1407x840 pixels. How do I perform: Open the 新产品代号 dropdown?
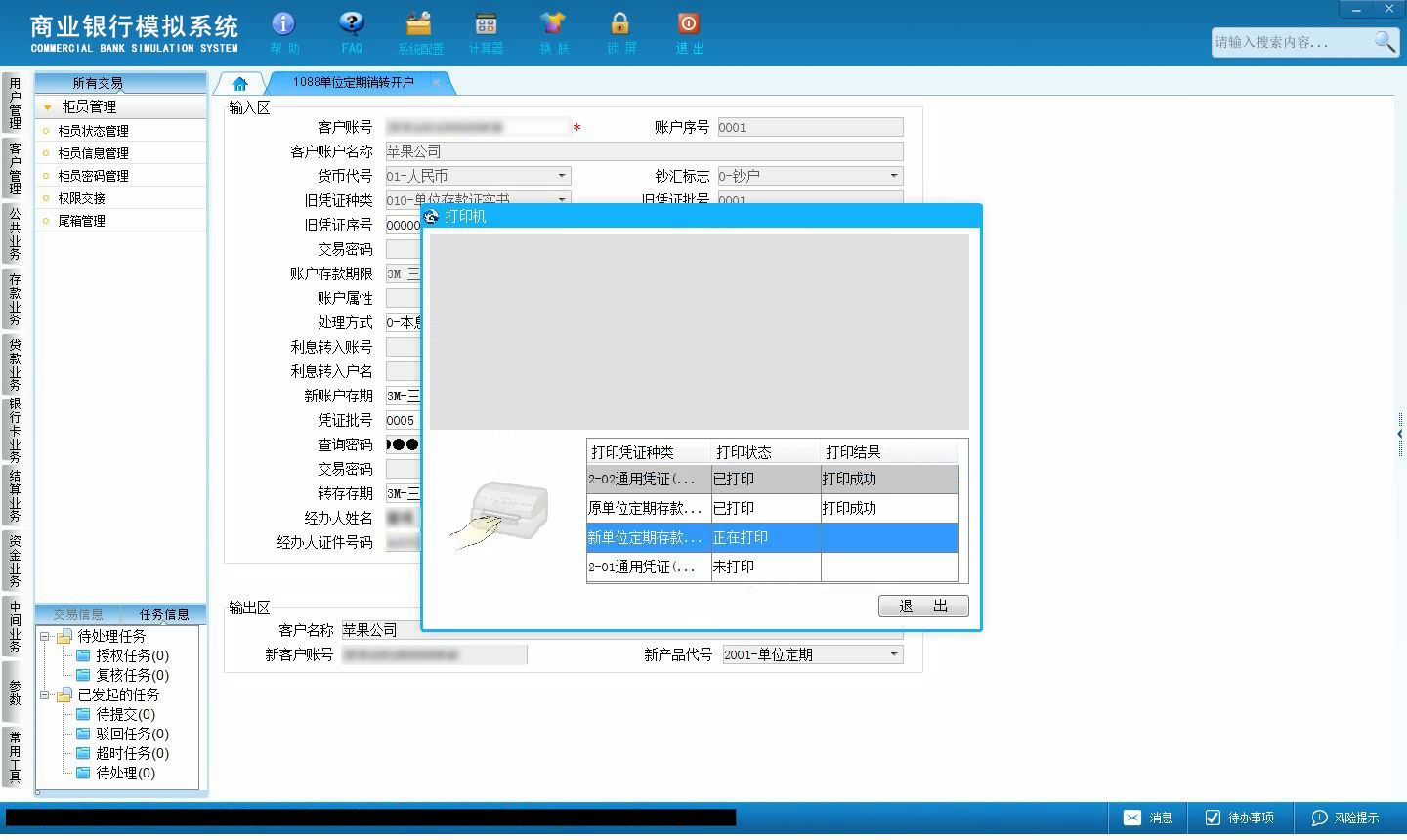click(894, 654)
